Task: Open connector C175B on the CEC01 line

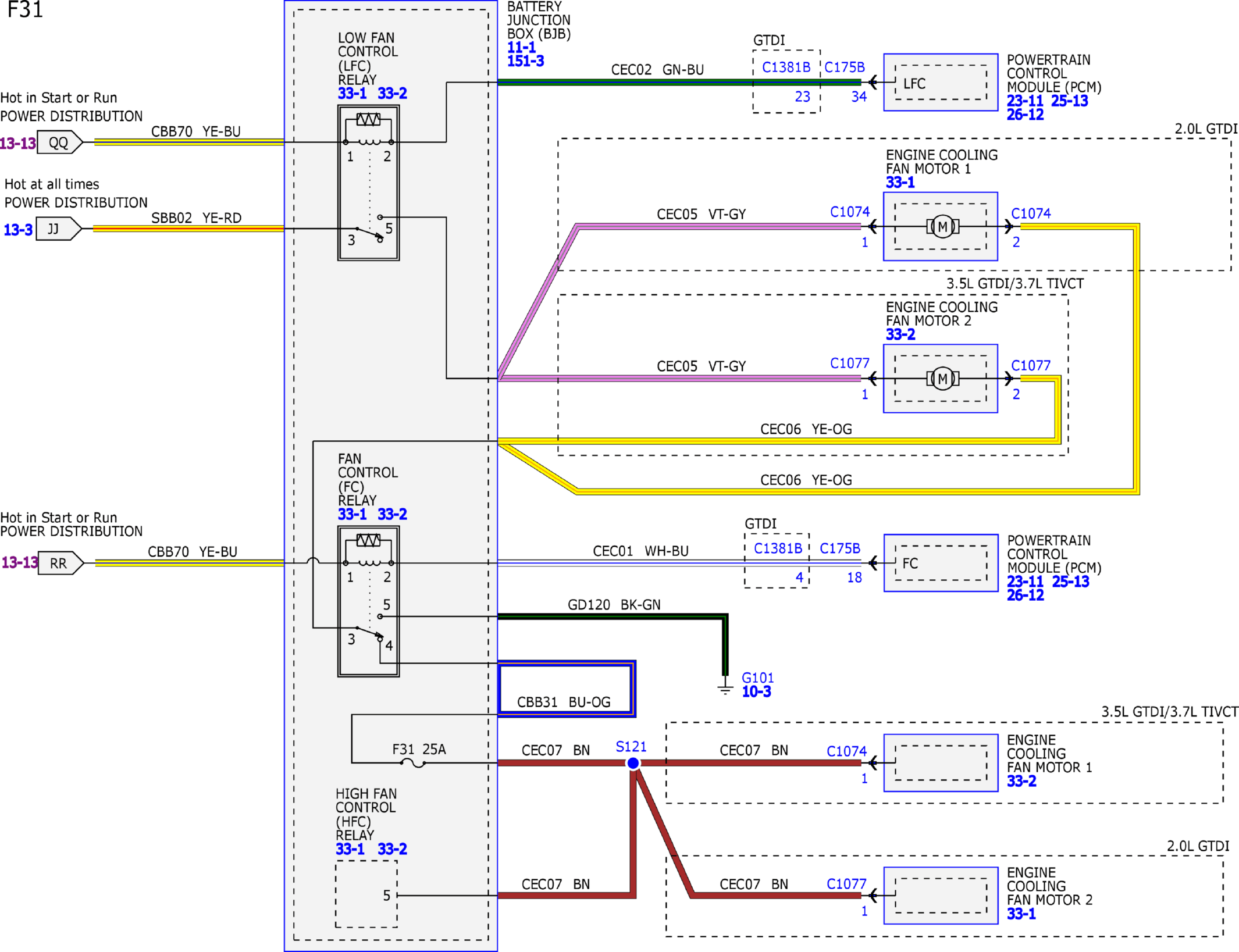Action: (x=839, y=548)
